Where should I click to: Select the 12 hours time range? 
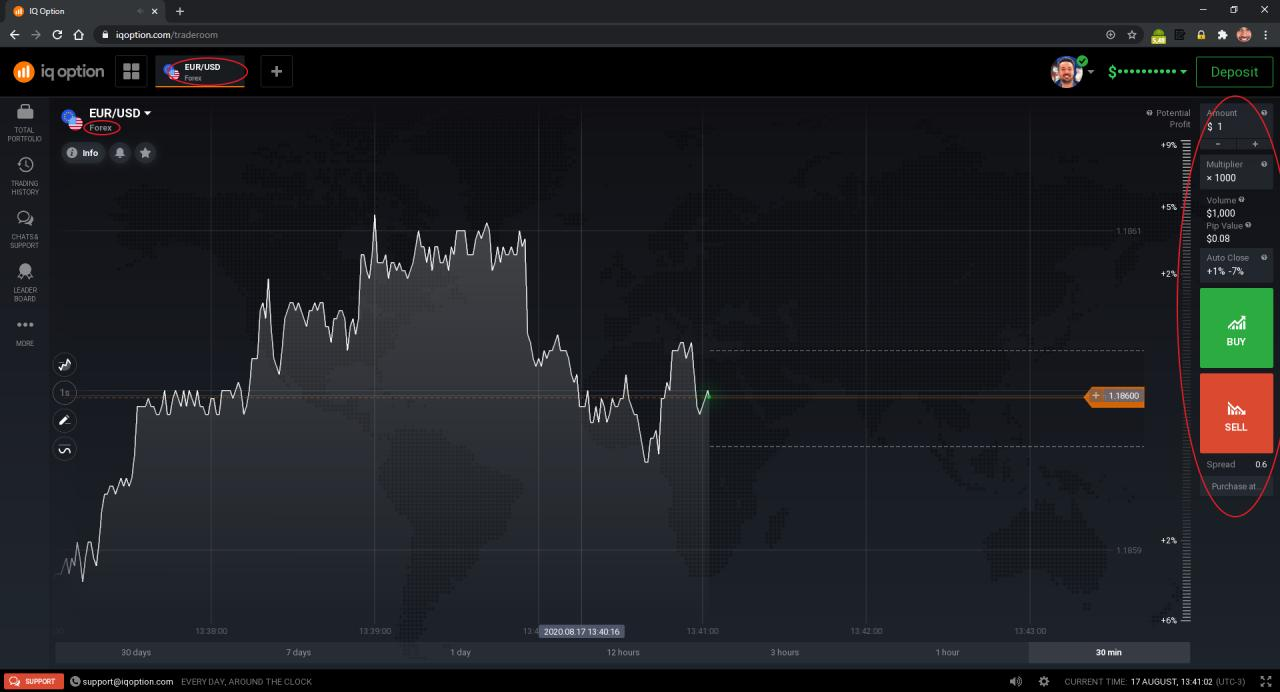pos(623,652)
